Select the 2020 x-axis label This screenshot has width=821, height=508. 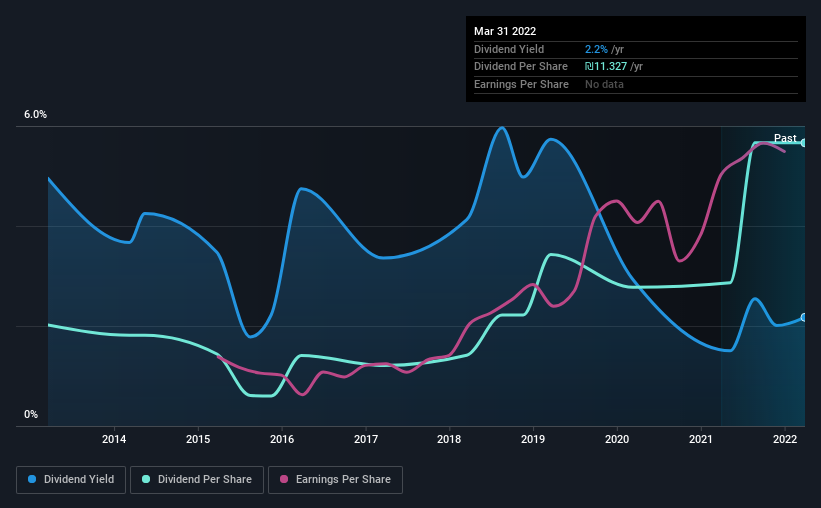click(x=617, y=439)
